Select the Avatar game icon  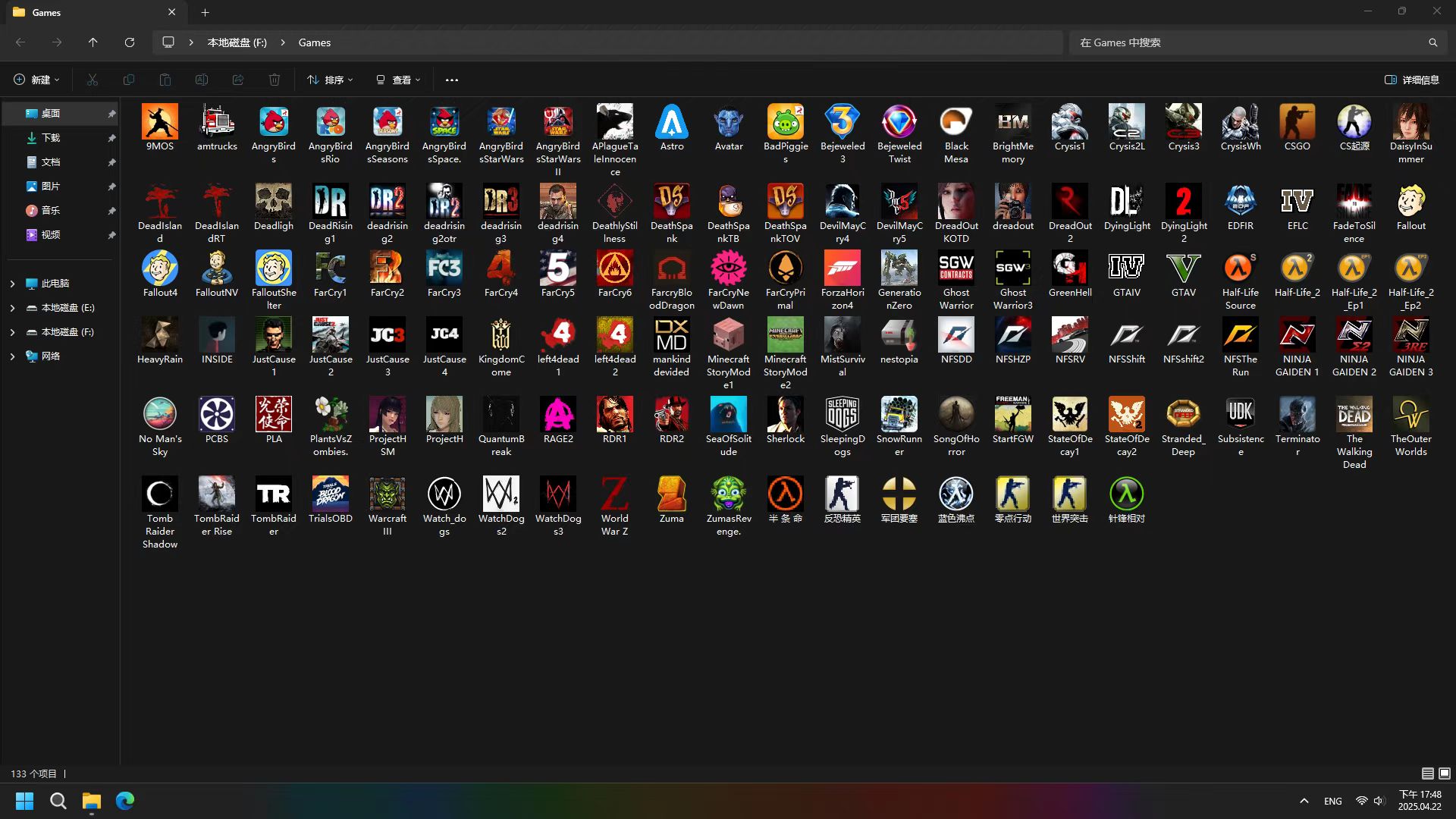coord(729,121)
